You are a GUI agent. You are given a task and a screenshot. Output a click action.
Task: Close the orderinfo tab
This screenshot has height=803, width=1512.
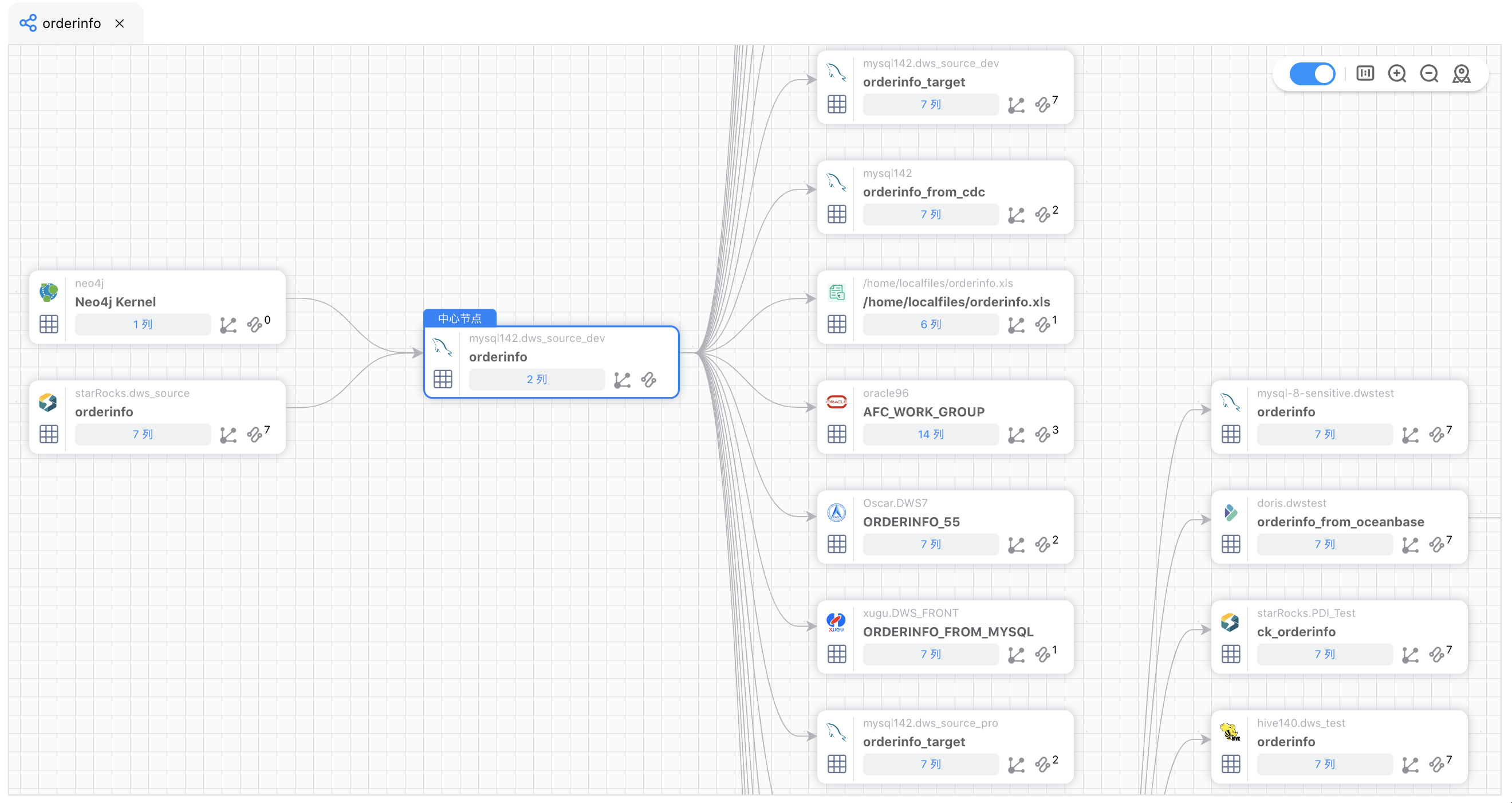click(120, 23)
